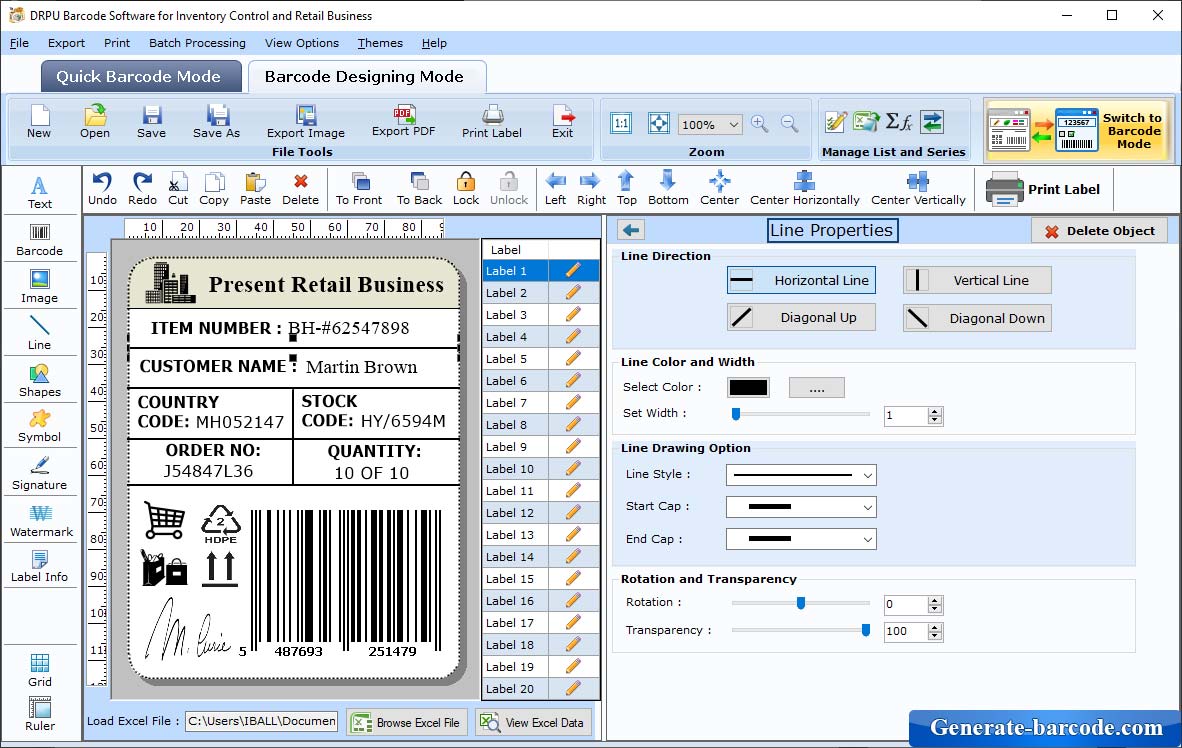Open the File menu
The image size is (1182, 748).
(x=20, y=43)
